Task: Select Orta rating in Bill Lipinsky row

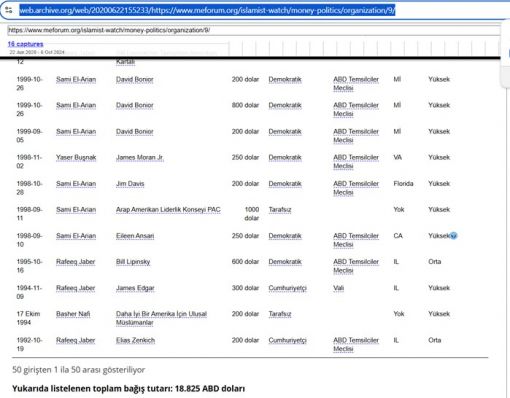Action: coord(435,262)
